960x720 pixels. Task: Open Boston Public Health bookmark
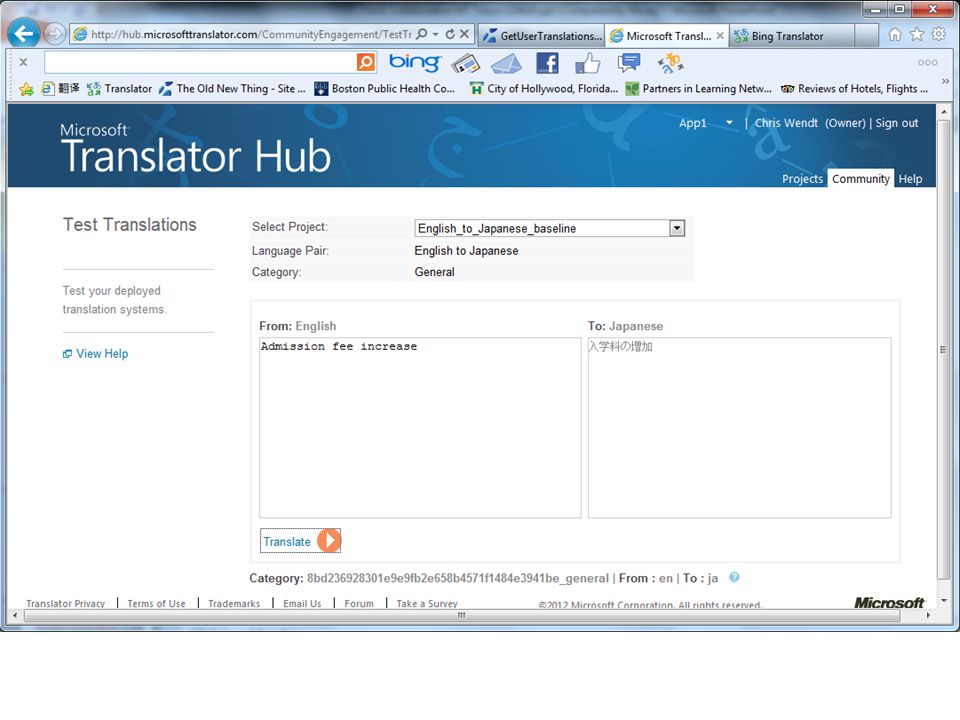[384, 89]
